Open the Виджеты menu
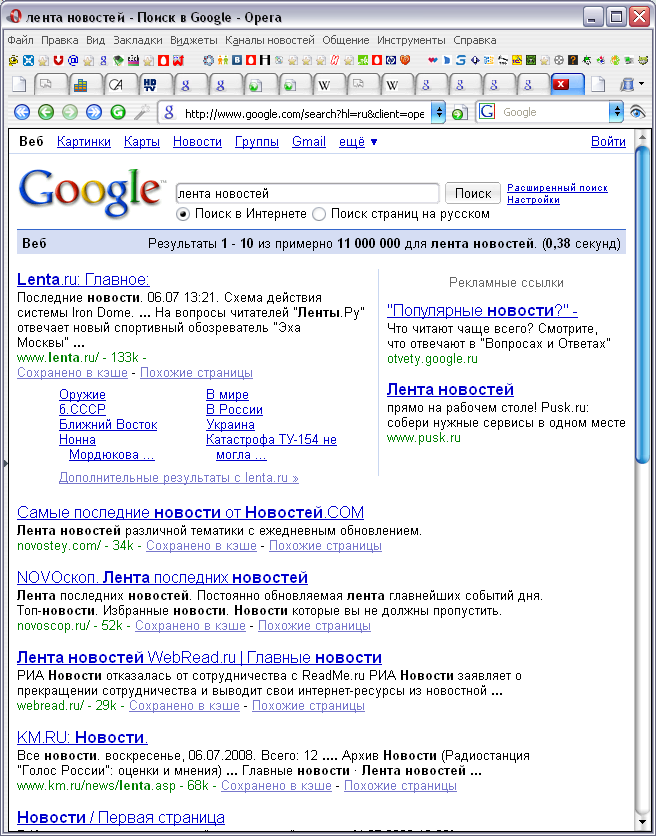The height and width of the screenshot is (836, 656). click(x=194, y=40)
